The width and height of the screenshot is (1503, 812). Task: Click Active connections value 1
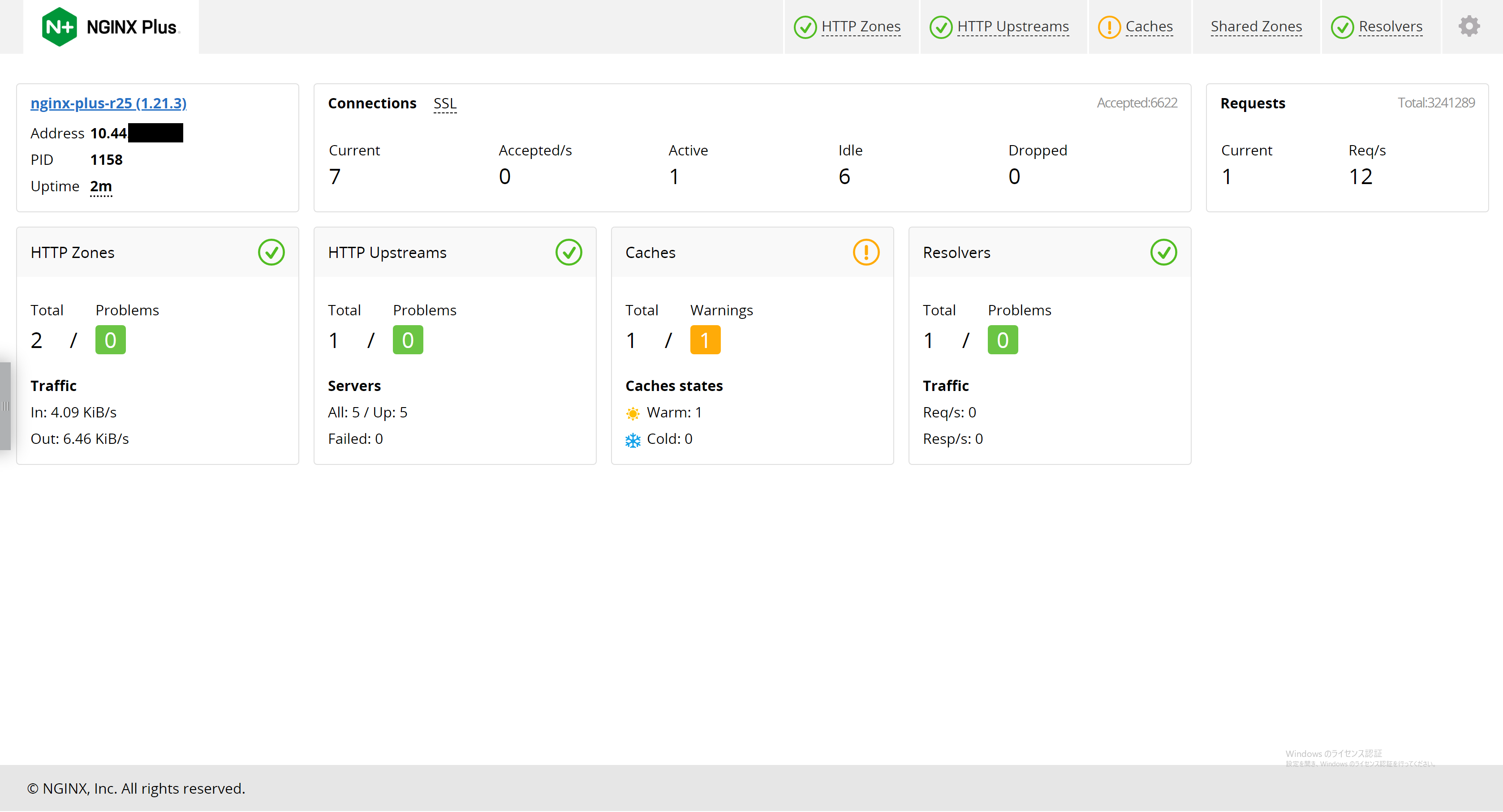tap(675, 177)
